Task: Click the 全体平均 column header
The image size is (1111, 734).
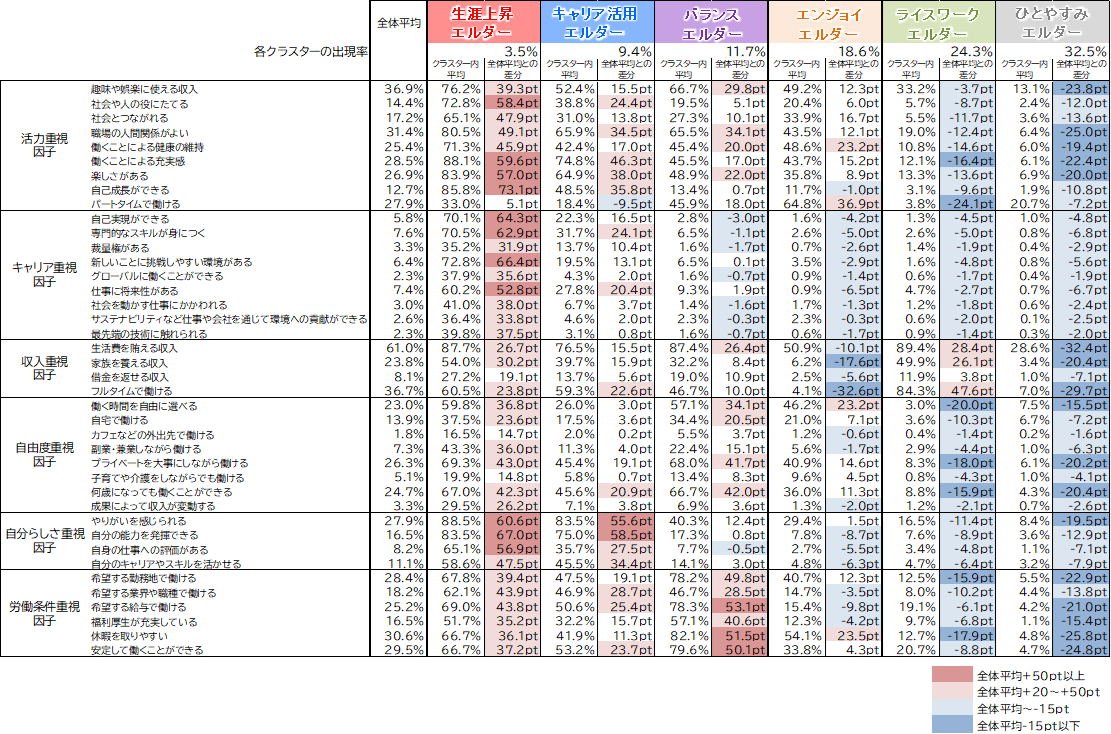Action: (x=399, y=23)
